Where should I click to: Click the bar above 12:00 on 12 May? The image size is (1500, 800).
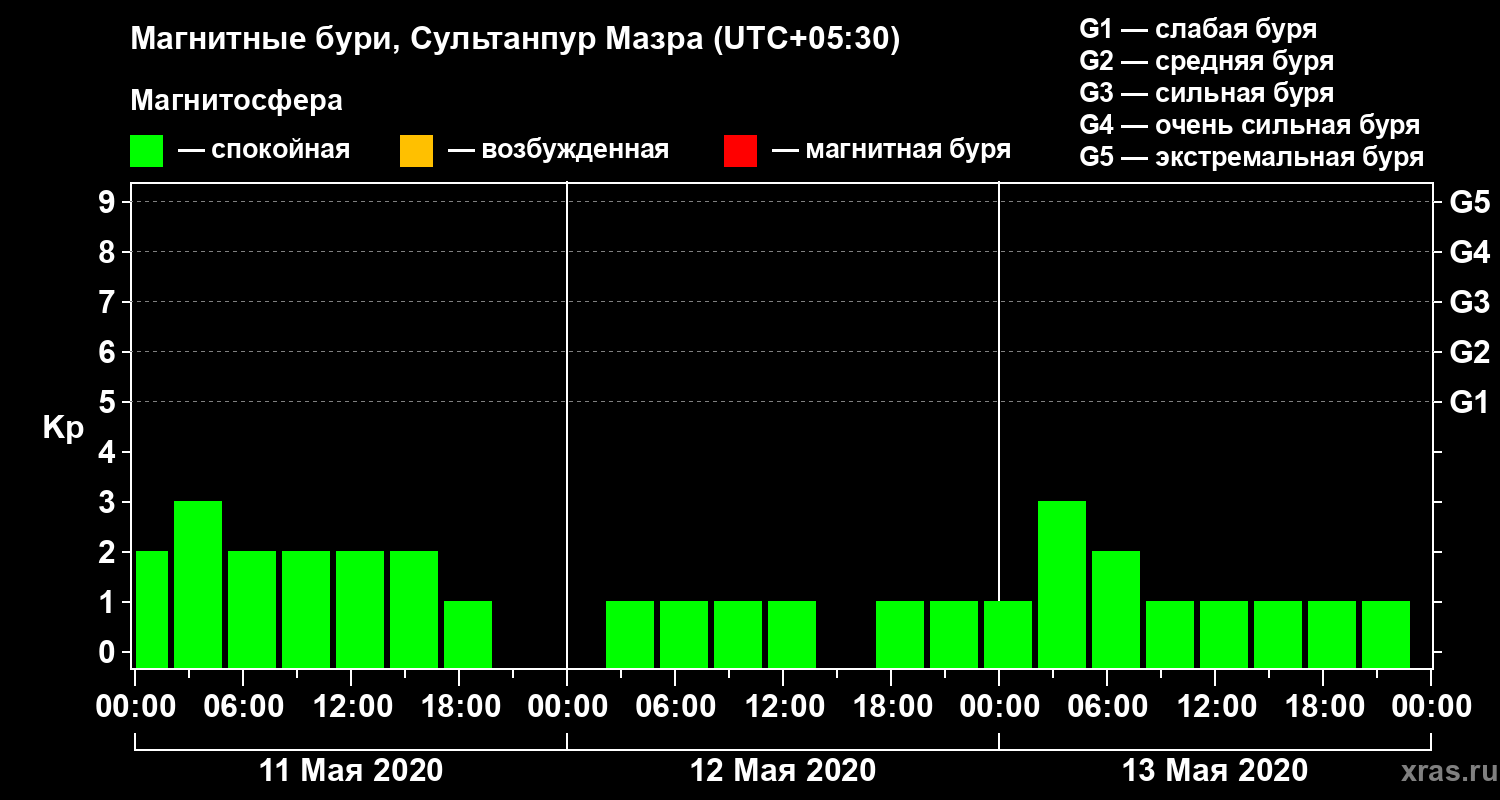pyautogui.click(x=792, y=634)
